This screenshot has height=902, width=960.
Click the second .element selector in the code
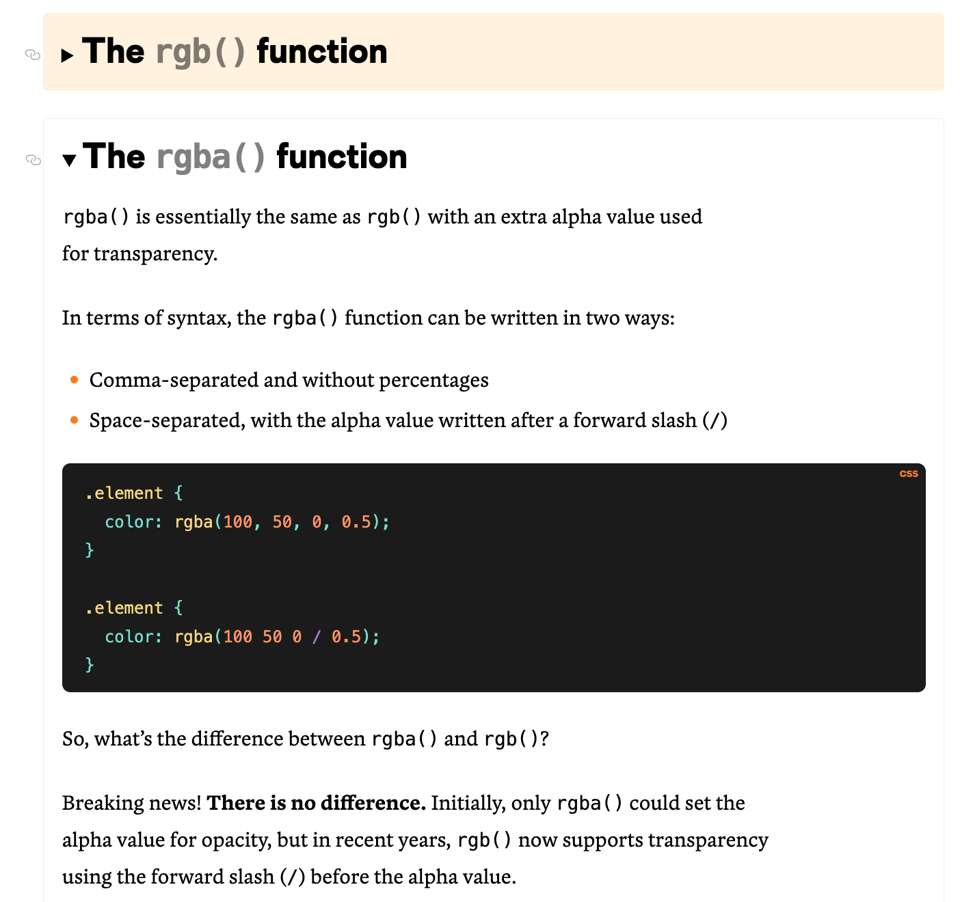(x=124, y=608)
